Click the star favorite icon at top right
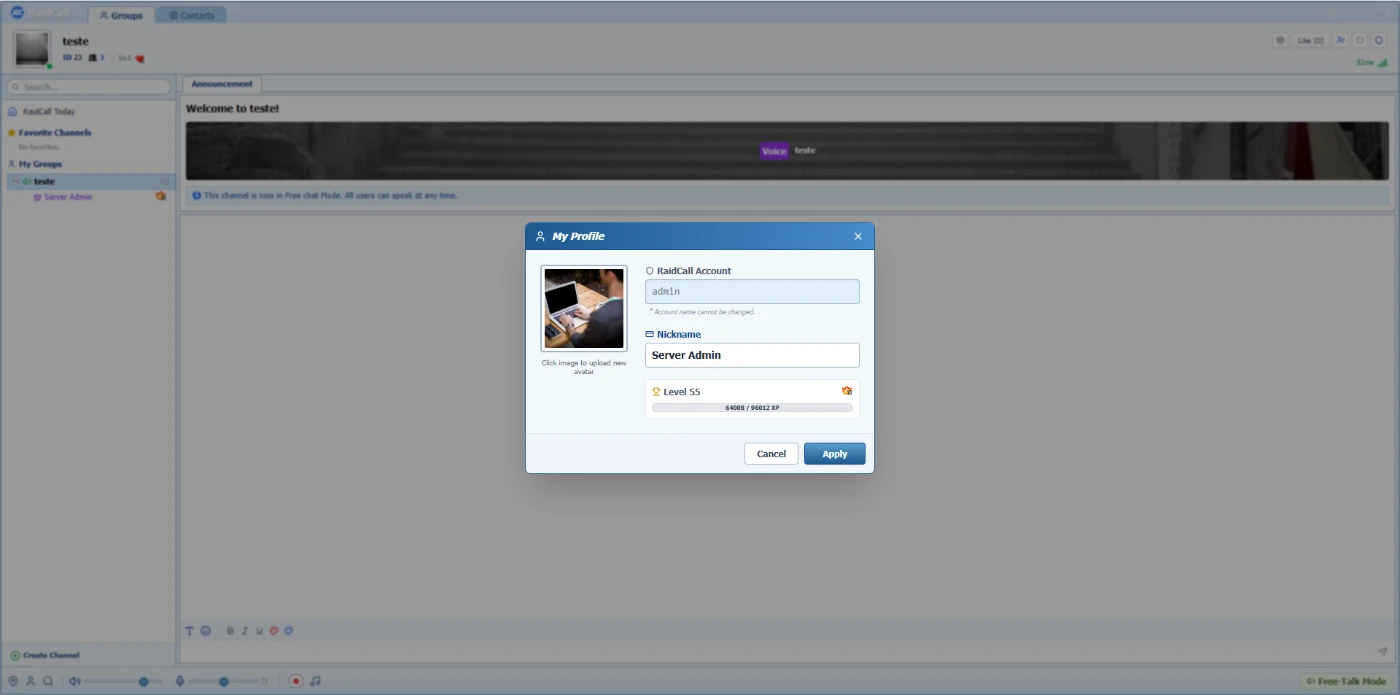This screenshot has height=695, width=1400. pyautogui.click(x=1360, y=40)
